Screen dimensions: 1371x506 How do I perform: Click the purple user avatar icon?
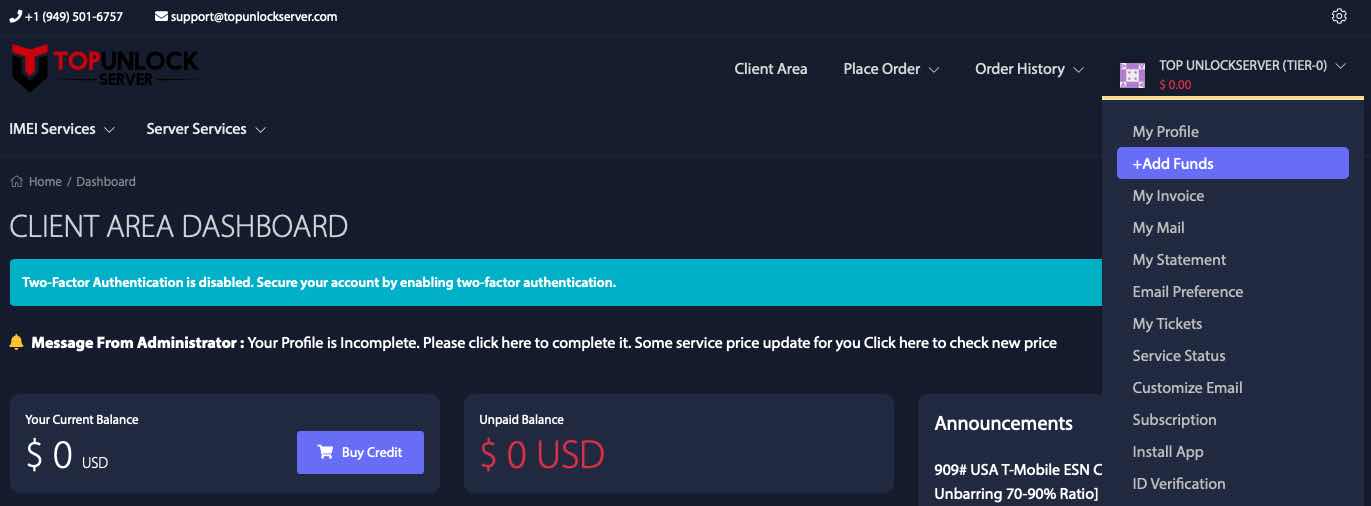tap(1132, 75)
